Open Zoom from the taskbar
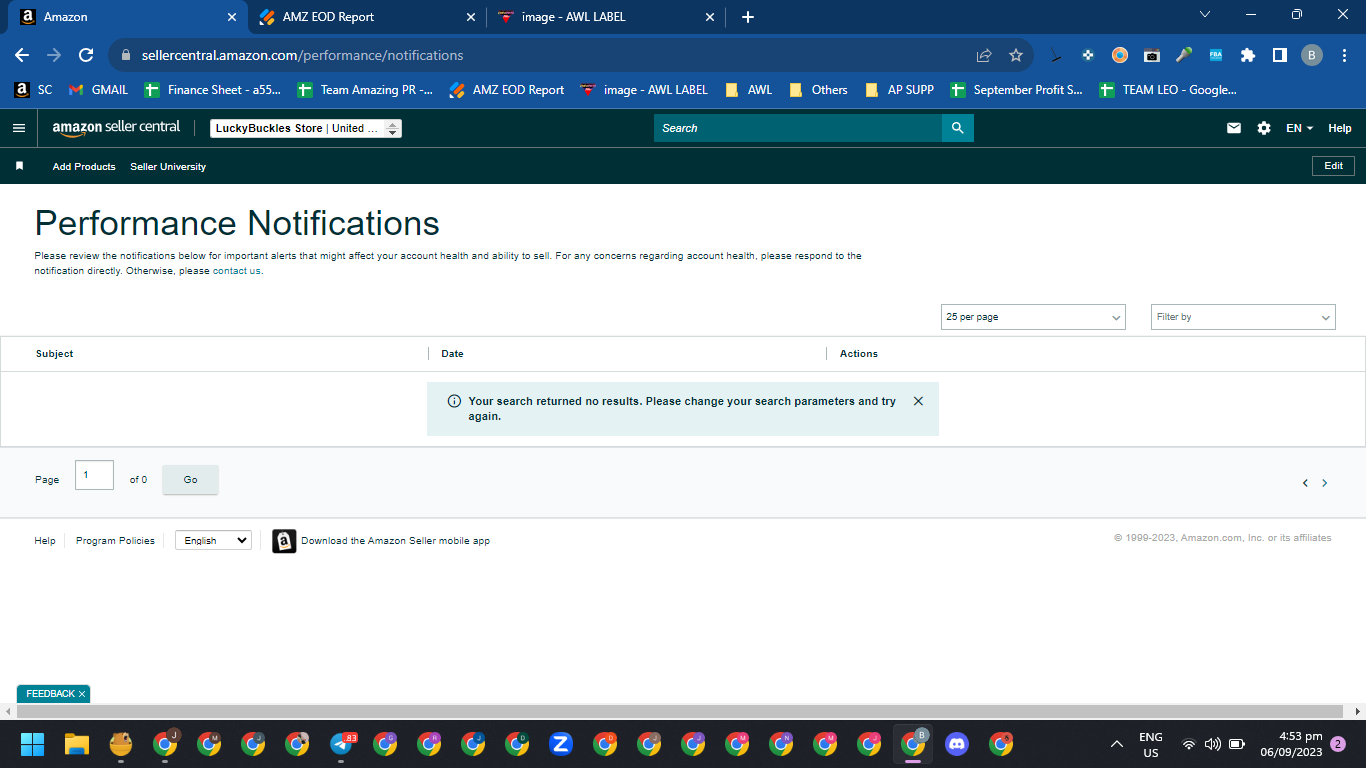Viewport: 1366px width, 768px height. pyautogui.click(x=561, y=744)
